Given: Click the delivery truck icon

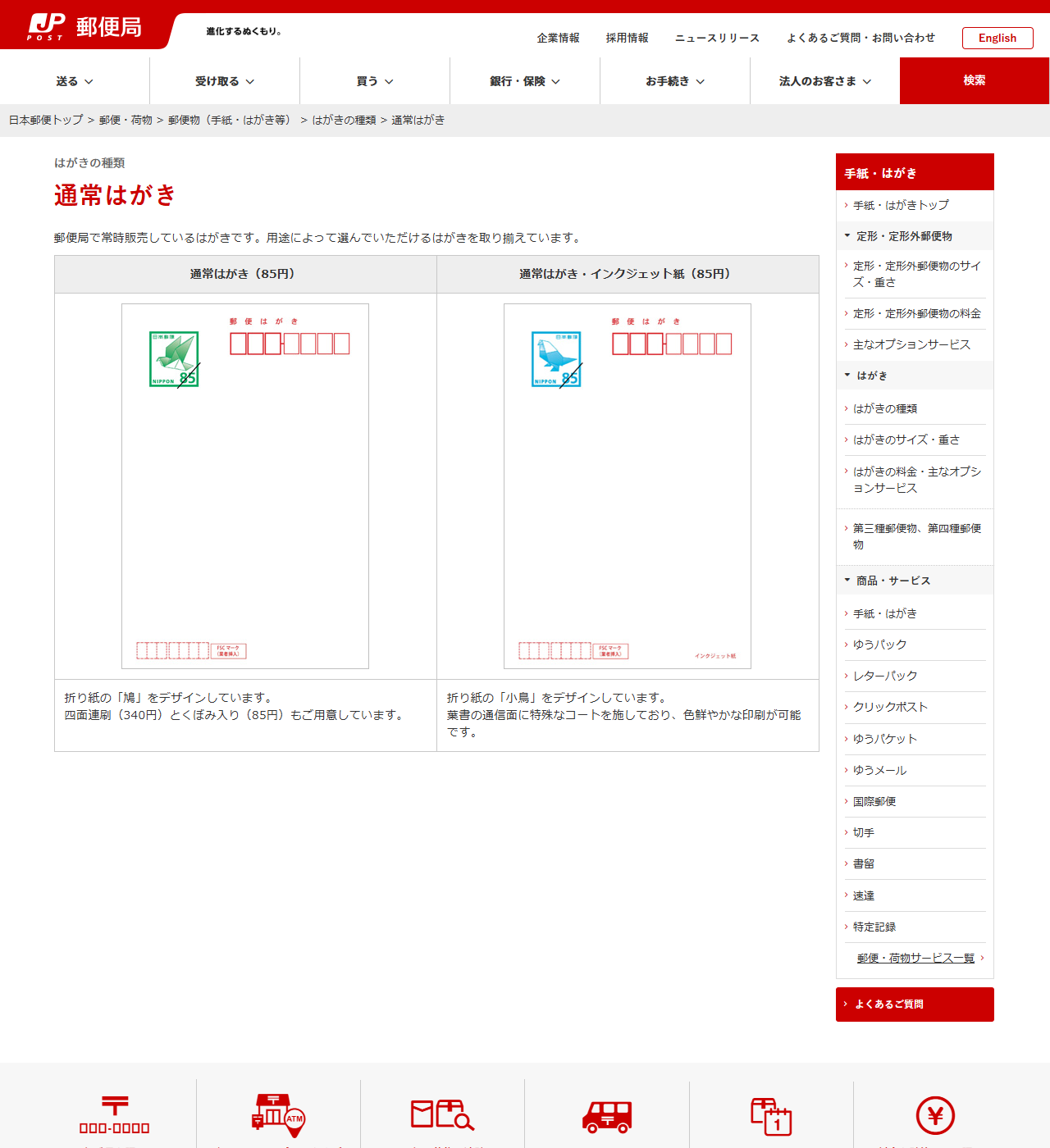Looking at the screenshot, I should [607, 1116].
